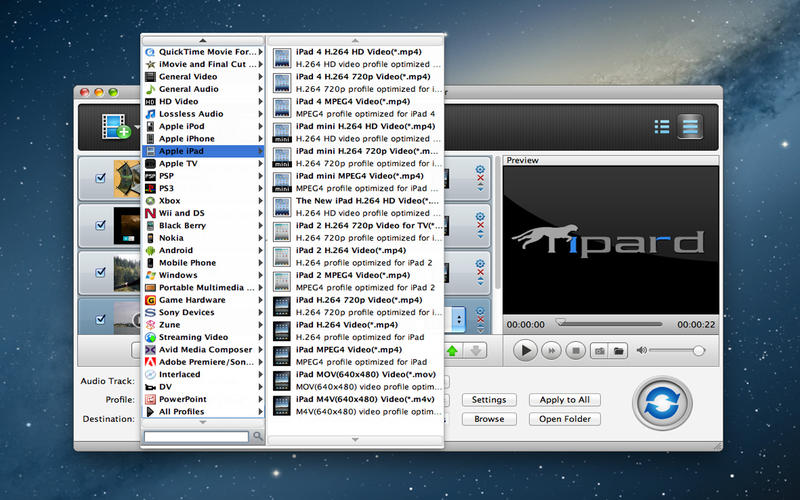Pick iPad H.264 720p Video profile
Image resolution: width=800 pixels, height=500 pixels.
coord(356,306)
